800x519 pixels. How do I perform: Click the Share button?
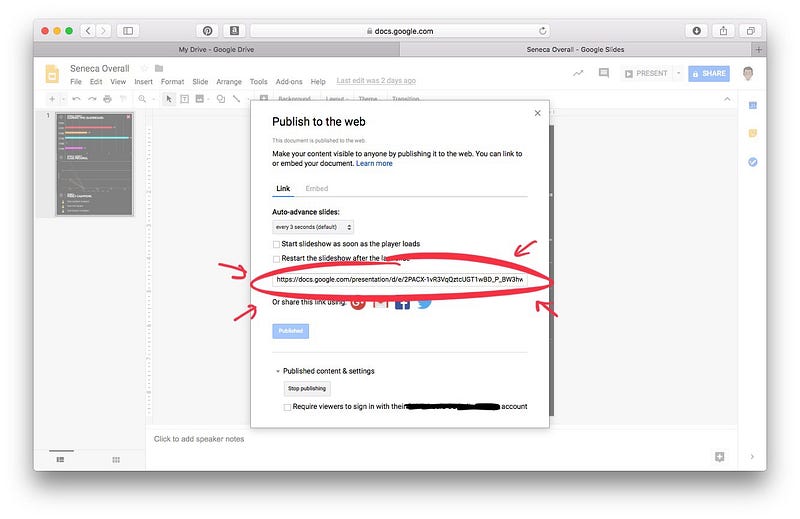point(709,73)
